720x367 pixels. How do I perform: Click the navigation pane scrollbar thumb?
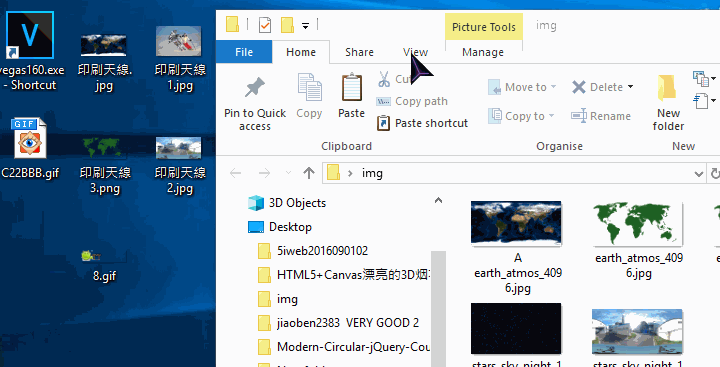tap(439, 308)
